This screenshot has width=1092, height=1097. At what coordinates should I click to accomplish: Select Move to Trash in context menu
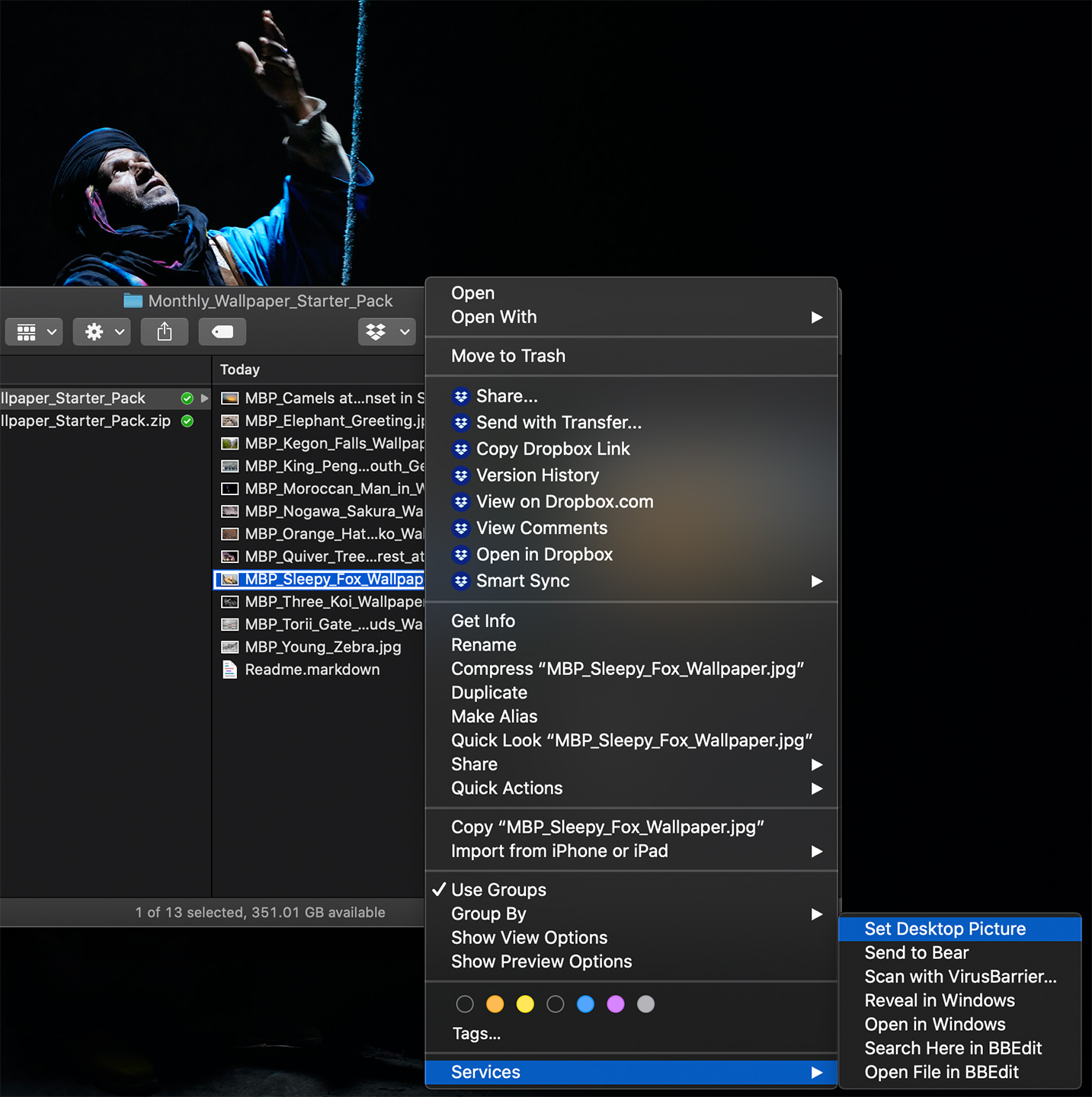click(x=508, y=356)
